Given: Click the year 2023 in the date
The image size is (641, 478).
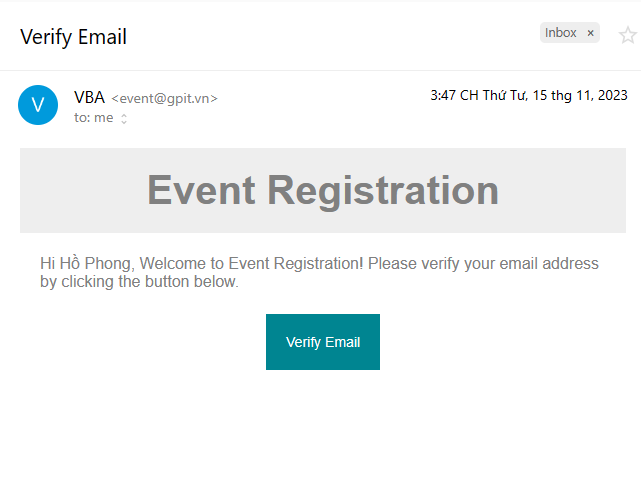Looking at the screenshot, I should point(610,96).
